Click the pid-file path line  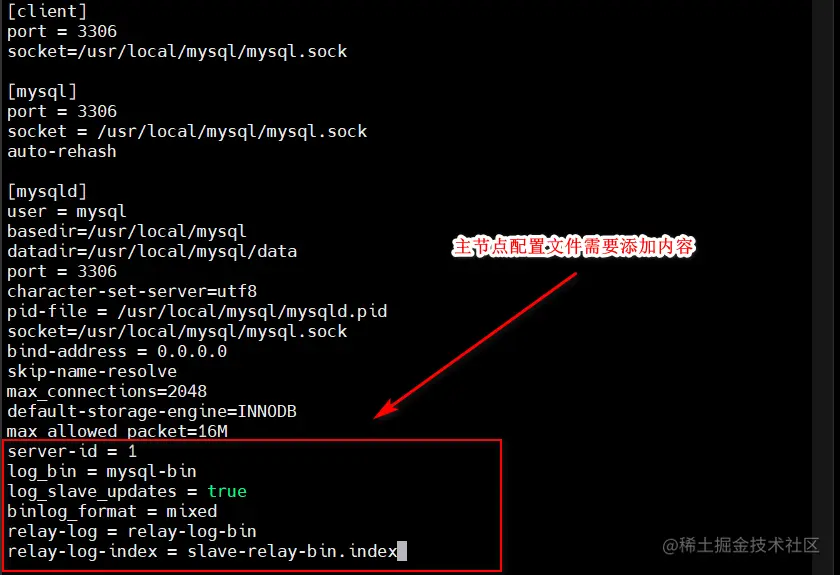coord(197,311)
